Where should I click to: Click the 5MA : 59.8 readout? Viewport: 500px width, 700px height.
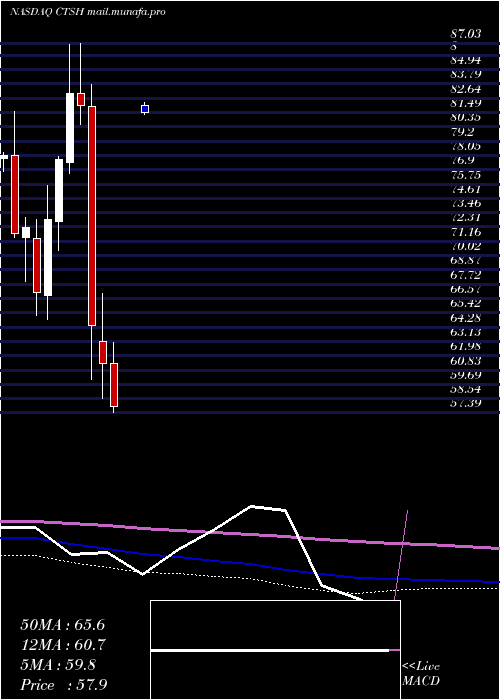58,665
